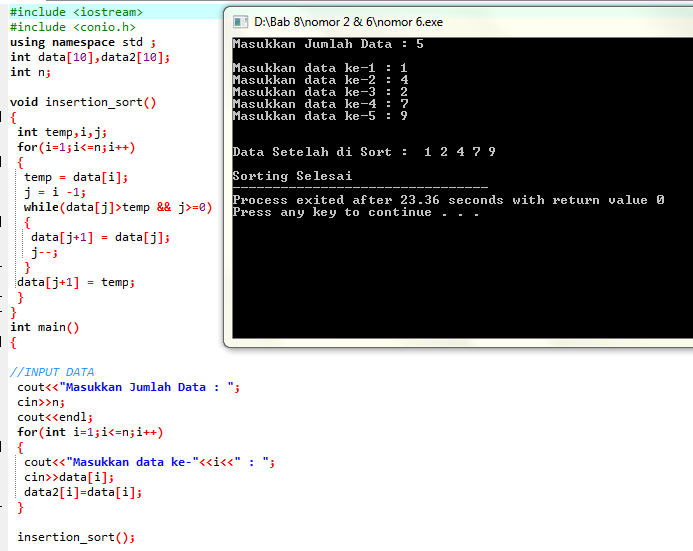Image resolution: width=693 pixels, height=551 pixels.
Task: Select the '#include <conio.h>' line
Action: click(72, 27)
